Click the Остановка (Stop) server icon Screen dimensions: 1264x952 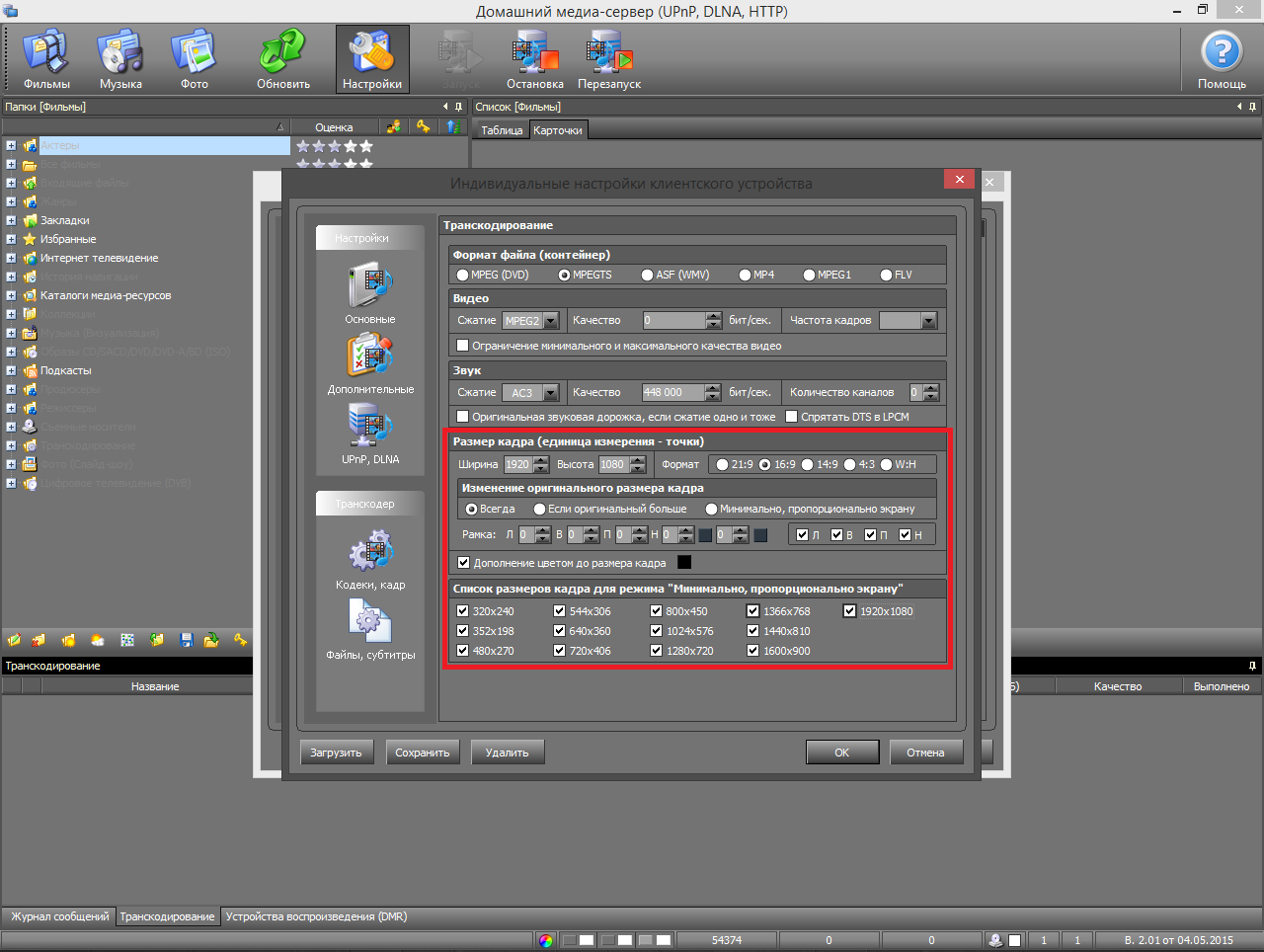(534, 59)
